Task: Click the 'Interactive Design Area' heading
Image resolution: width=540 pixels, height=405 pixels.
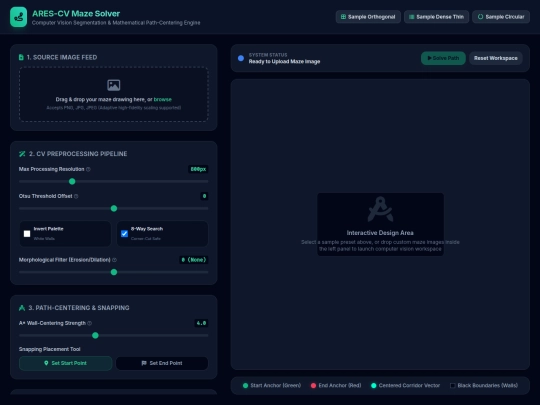Action: 380,233
